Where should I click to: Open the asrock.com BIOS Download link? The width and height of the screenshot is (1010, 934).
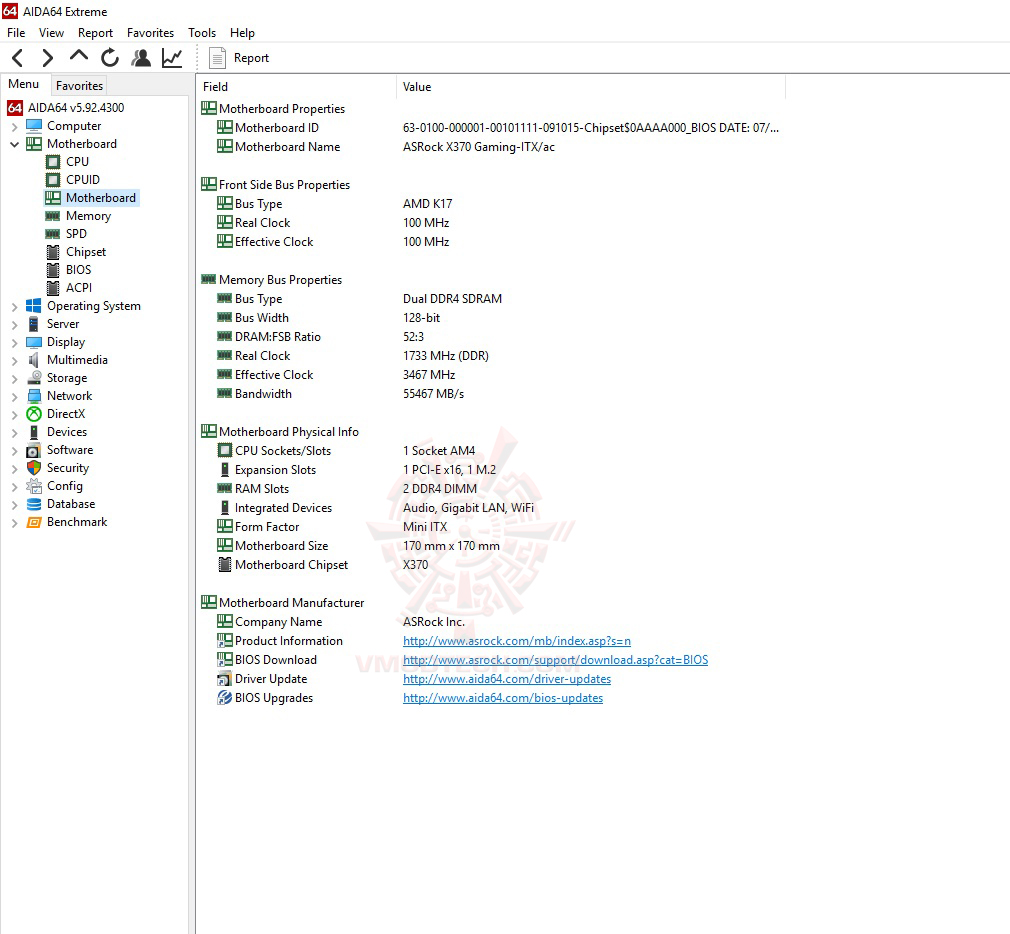(555, 660)
